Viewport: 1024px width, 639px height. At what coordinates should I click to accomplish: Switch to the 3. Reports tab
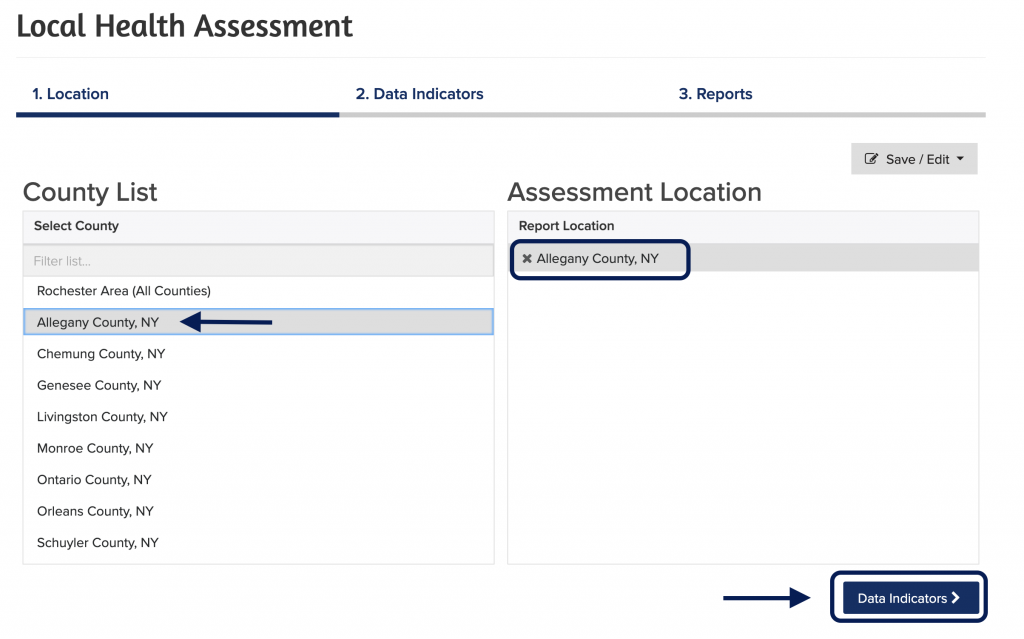pos(715,93)
